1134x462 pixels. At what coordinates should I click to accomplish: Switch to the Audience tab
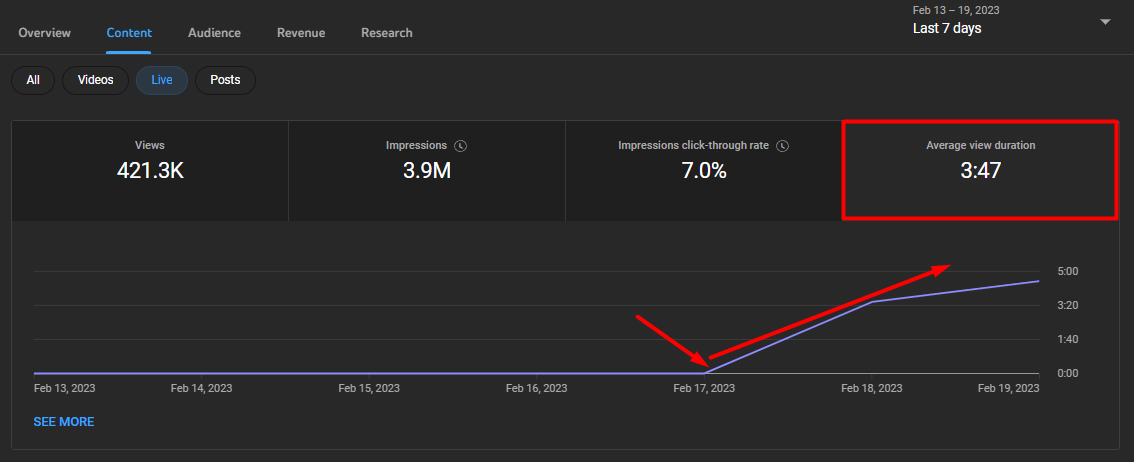(x=214, y=33)
